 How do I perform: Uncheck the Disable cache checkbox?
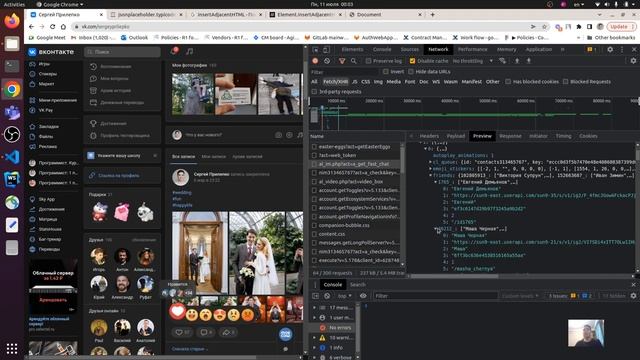412,61
